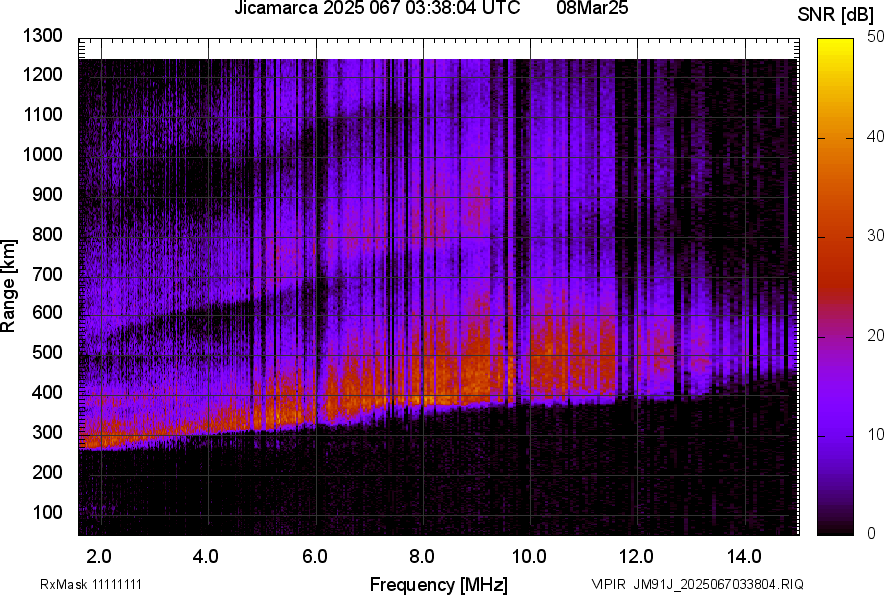Viewport: 884px width, 595px height.
Task: Click the frequency tick label '14.0'
Action: [x=744, y=557]
